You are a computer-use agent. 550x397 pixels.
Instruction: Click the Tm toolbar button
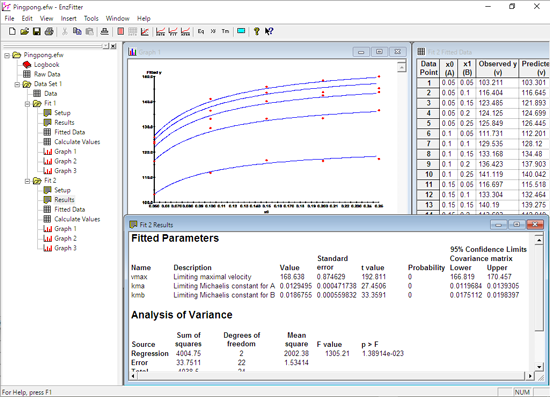click(225, 32)
